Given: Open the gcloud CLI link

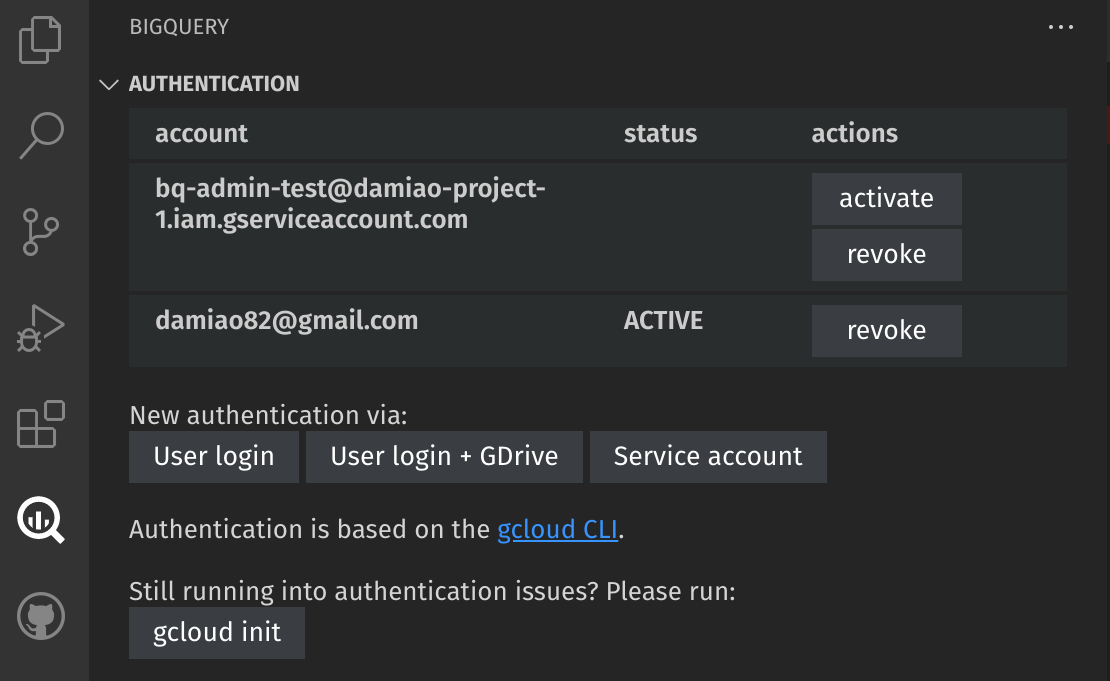Looking at the screenshot, I should coord(557,530).
